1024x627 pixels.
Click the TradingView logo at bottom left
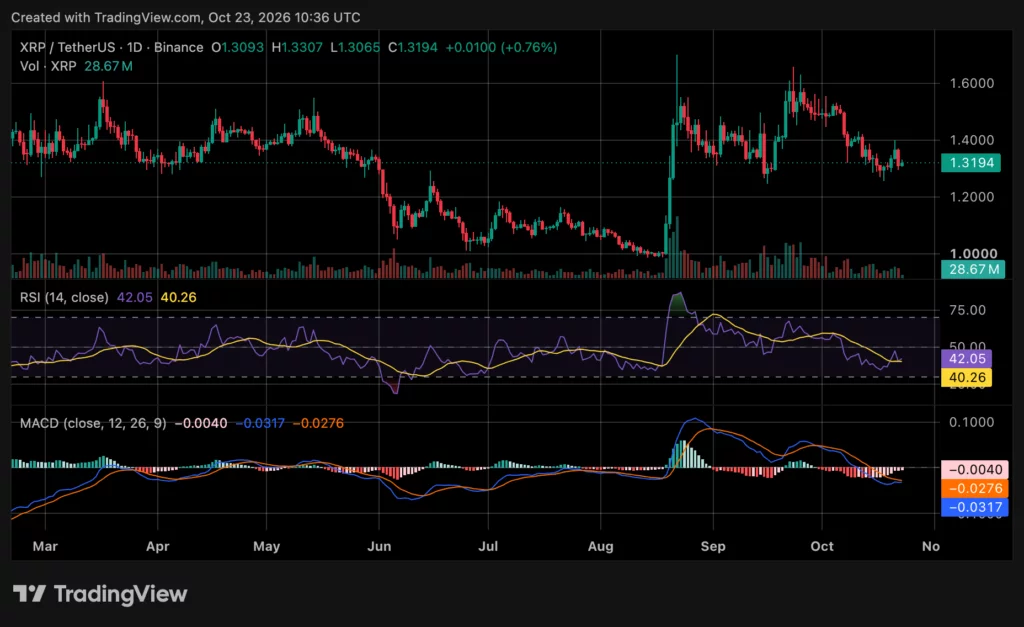100,594
